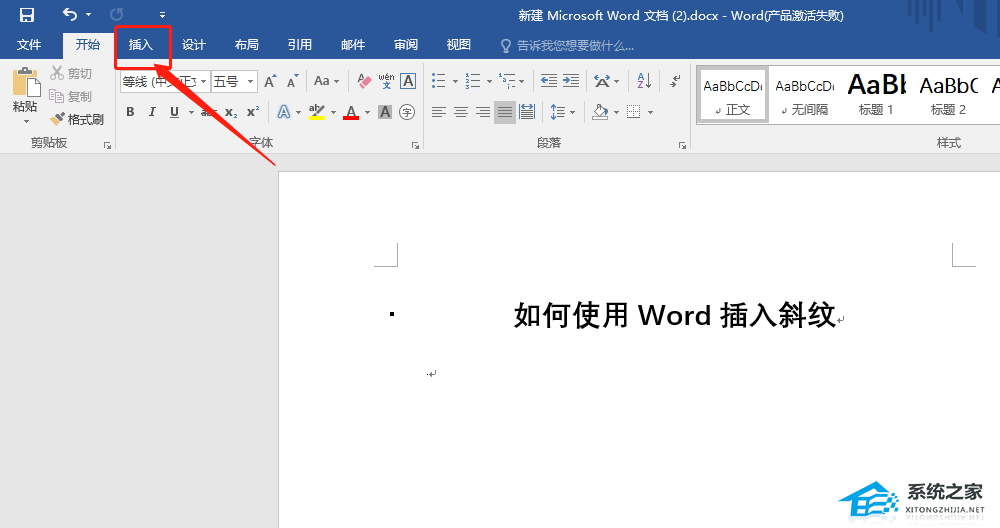1000x528 pixels.
Task: Open the 插入 (Insert) ribbon tab
Action: pyautogui.click(x=141, y=45)
